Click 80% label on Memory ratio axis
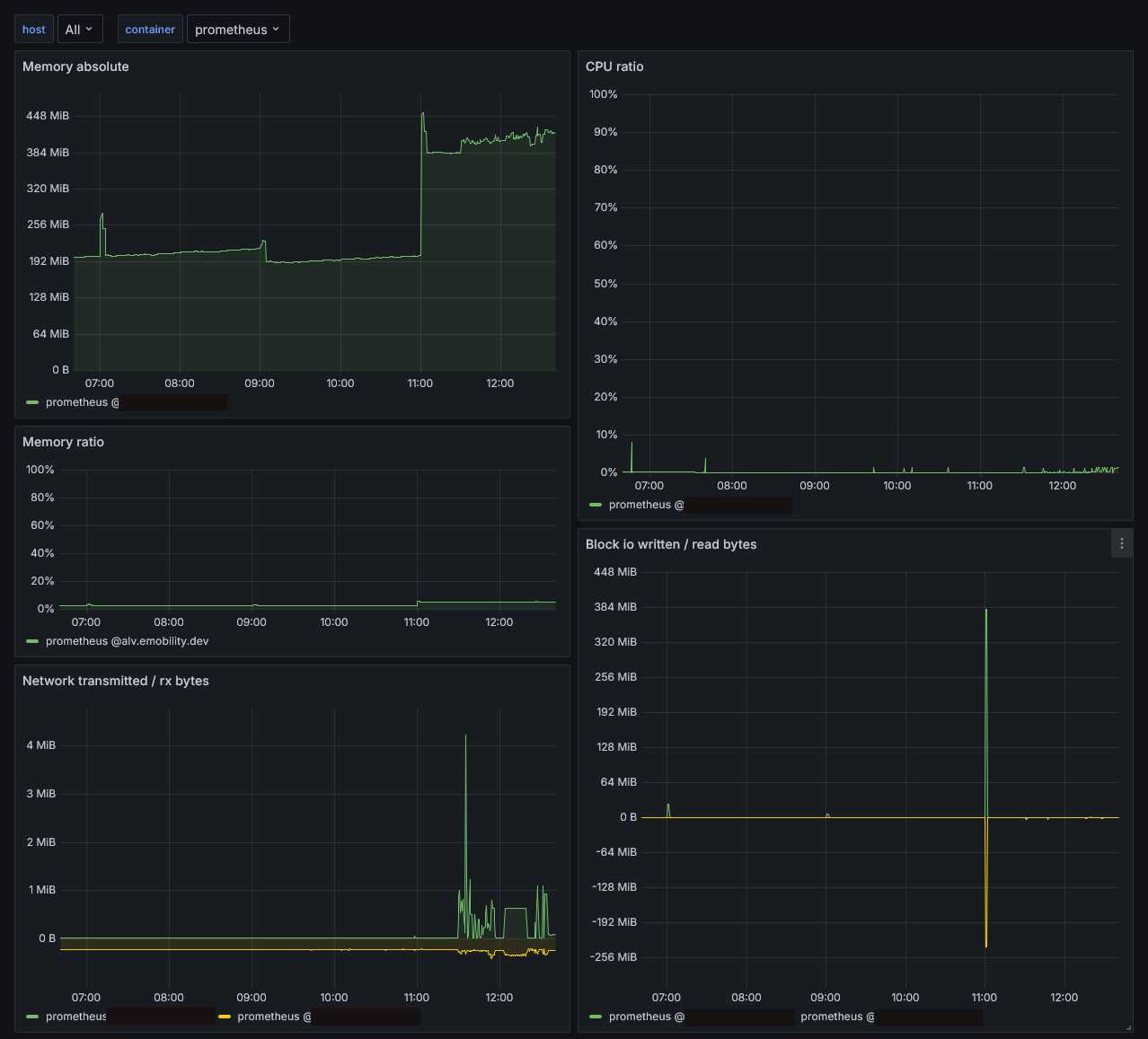The image size is (1148, 1039). click(42, 497)
